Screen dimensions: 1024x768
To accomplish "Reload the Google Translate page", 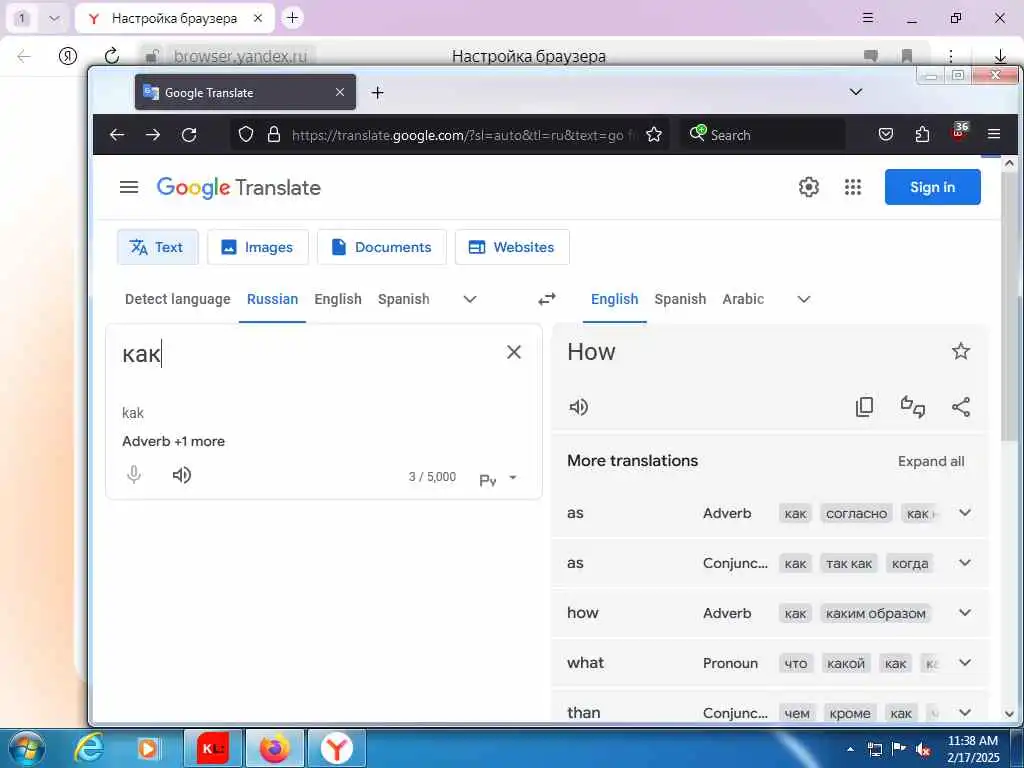I will 189,135.
